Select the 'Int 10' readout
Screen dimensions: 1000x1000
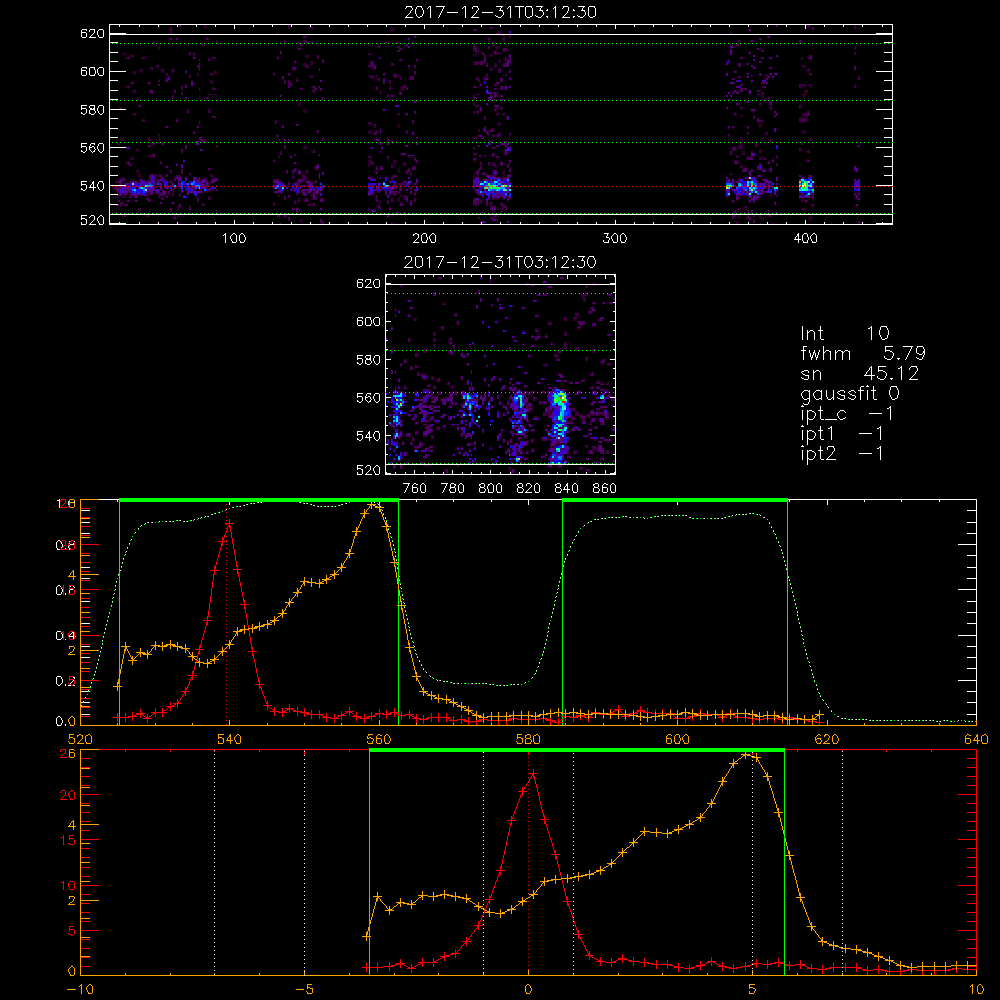(x=844, y=333)
